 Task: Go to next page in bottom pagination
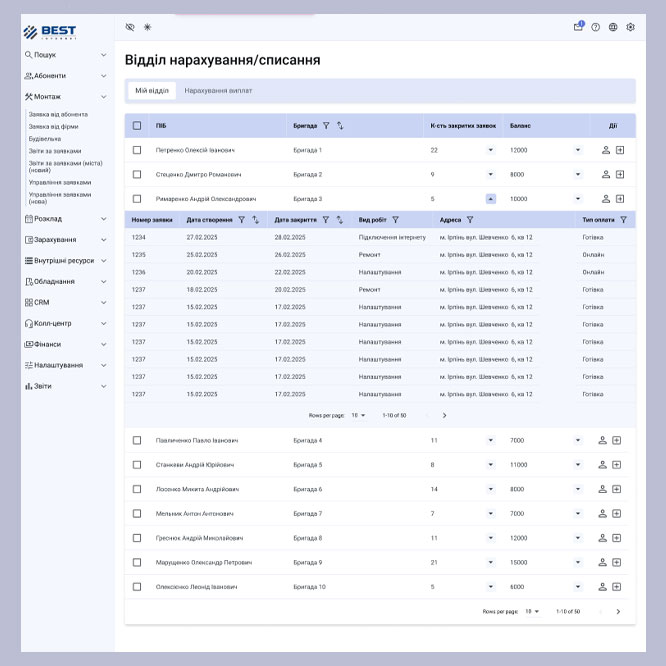tap(618, 611)
